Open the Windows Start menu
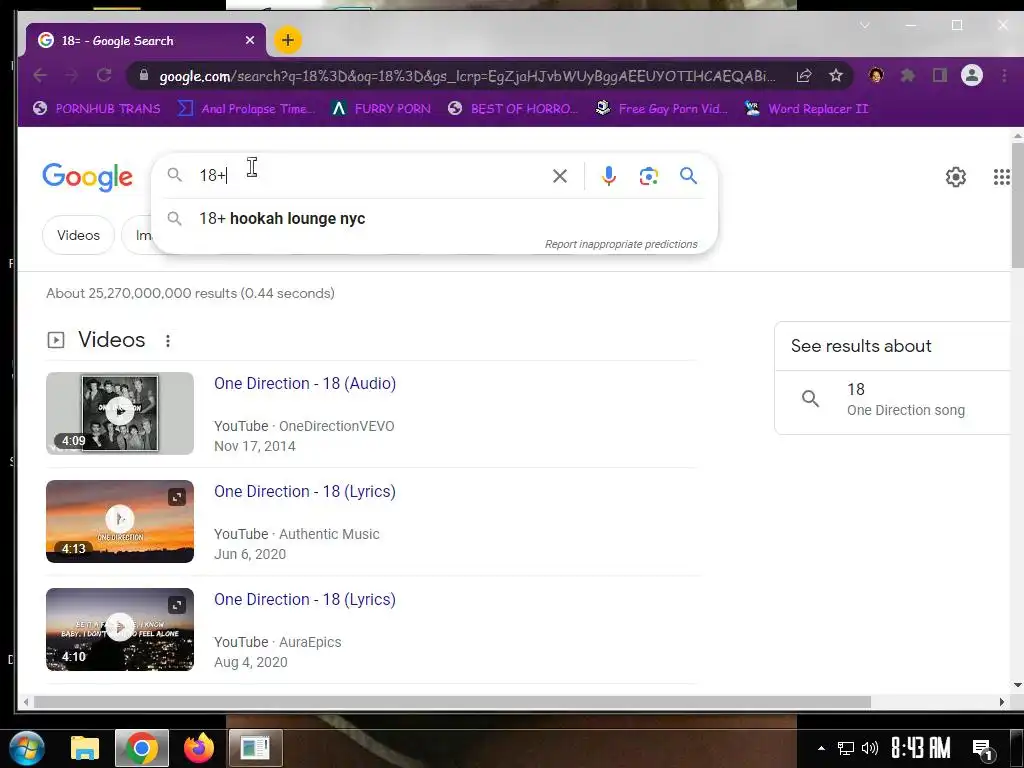This screenshot has width=1024, height=768. [27, 748]
